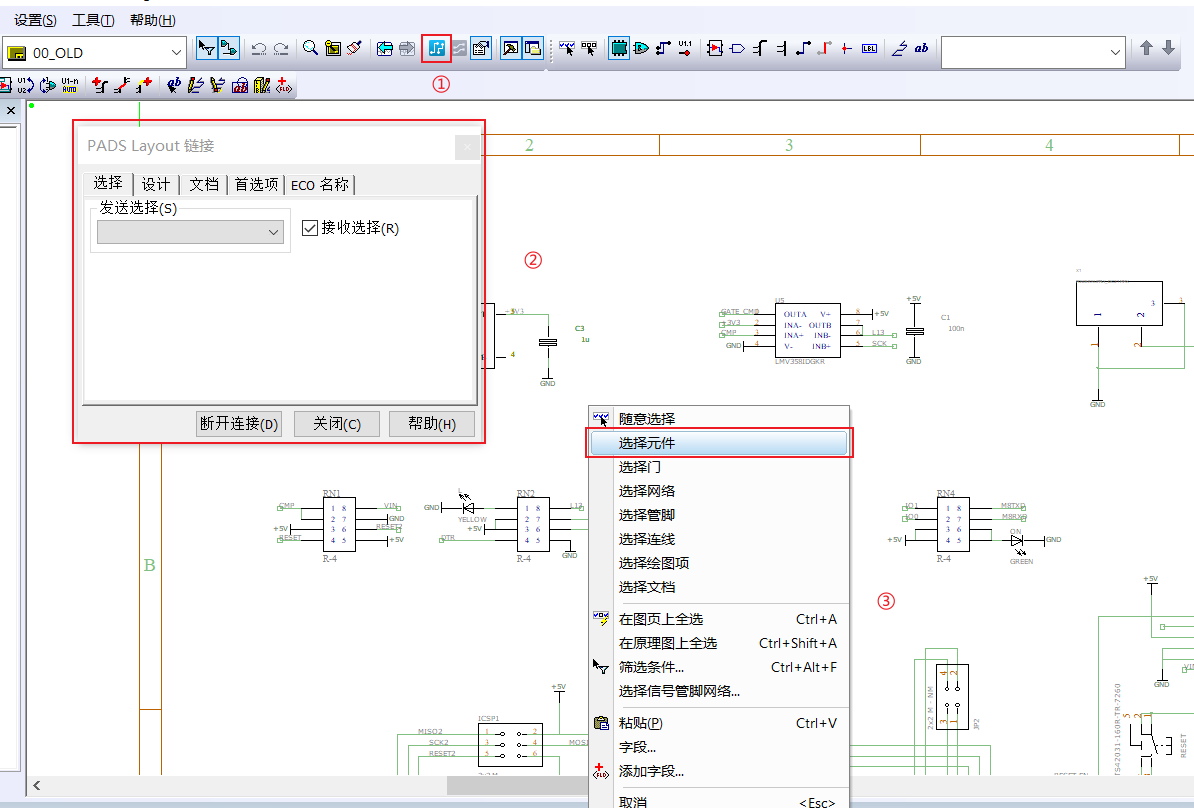
Task: Click the down arrow in the top toolbar
Action: coord(1169,49)
